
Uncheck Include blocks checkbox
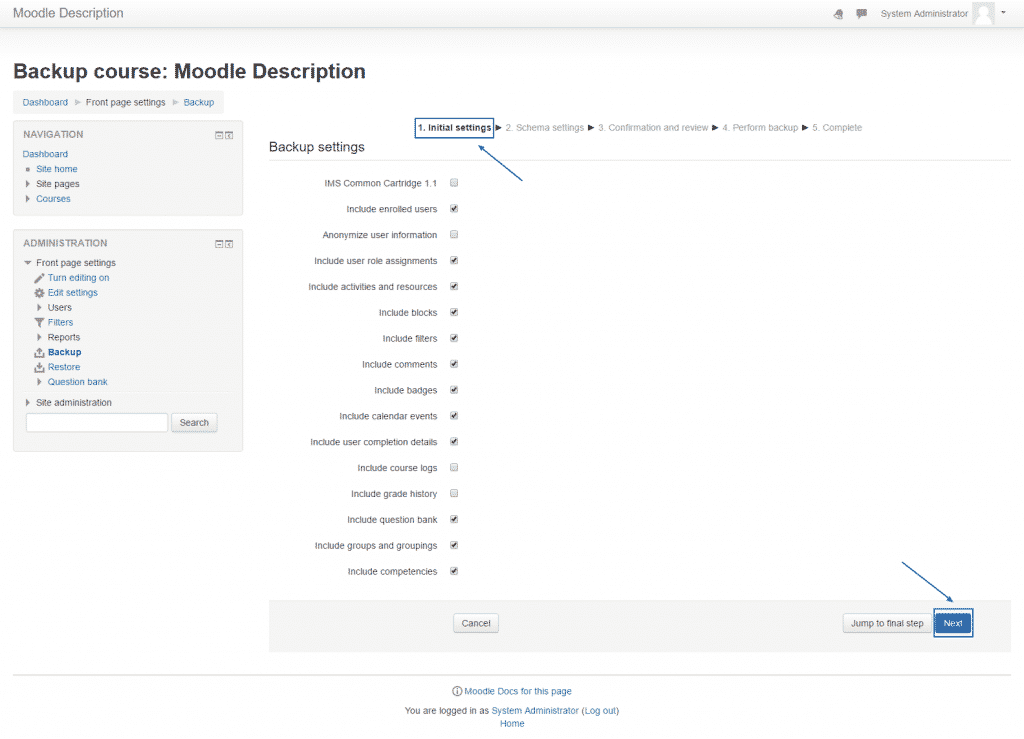point(454,312)
